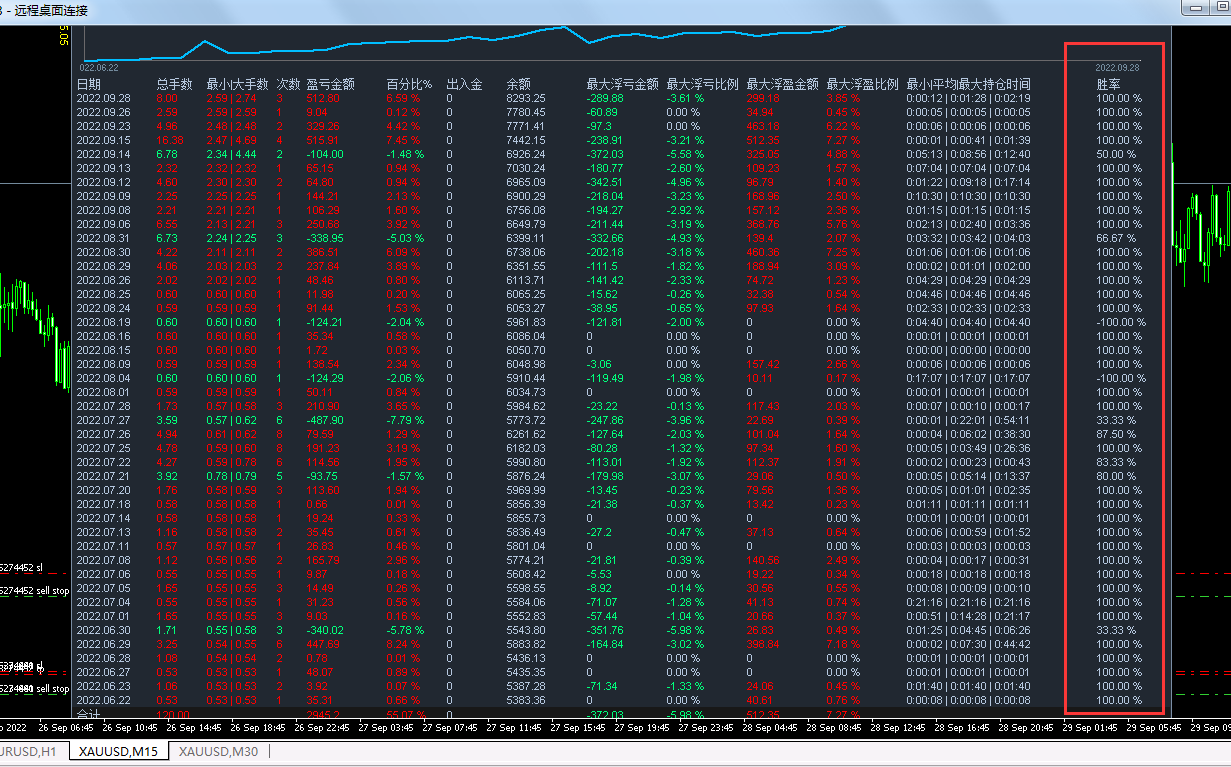This screenshot has height=767, width=1231.
Task: Click the balance value 7442.15
Action: [526, 140]
